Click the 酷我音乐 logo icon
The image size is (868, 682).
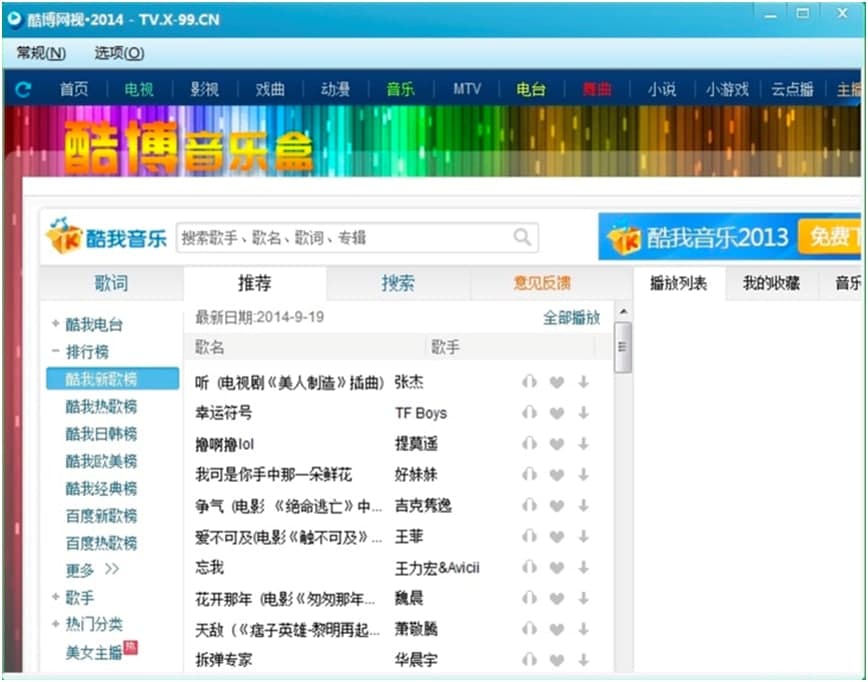[x=63, y=237]
